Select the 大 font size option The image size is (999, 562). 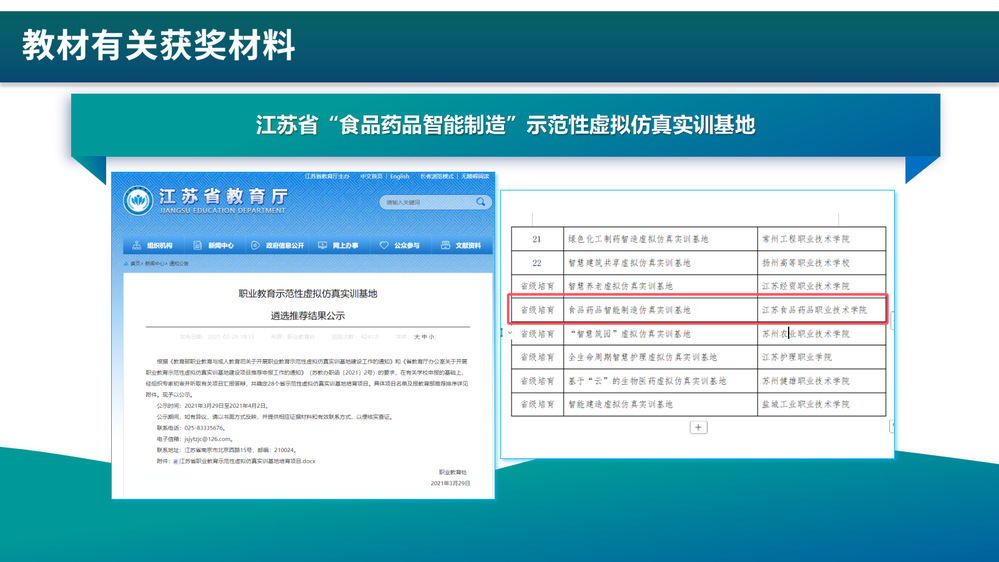(x=417, y=337)
